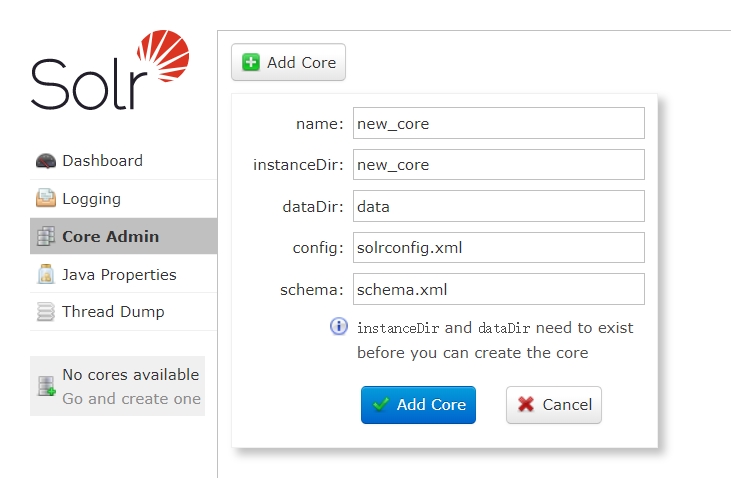Click the Logging inbox icon
The width and height of the screenshot is (731, 478).
[46, 198]
